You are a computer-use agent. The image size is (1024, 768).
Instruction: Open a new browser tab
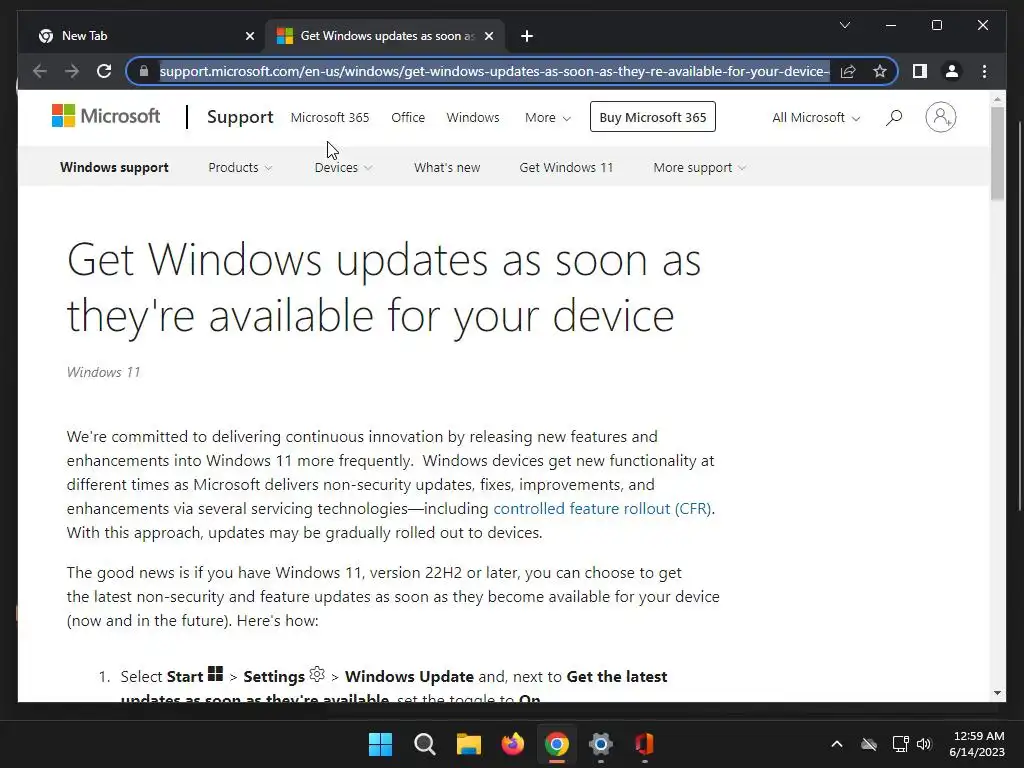(x=527, y=36)
